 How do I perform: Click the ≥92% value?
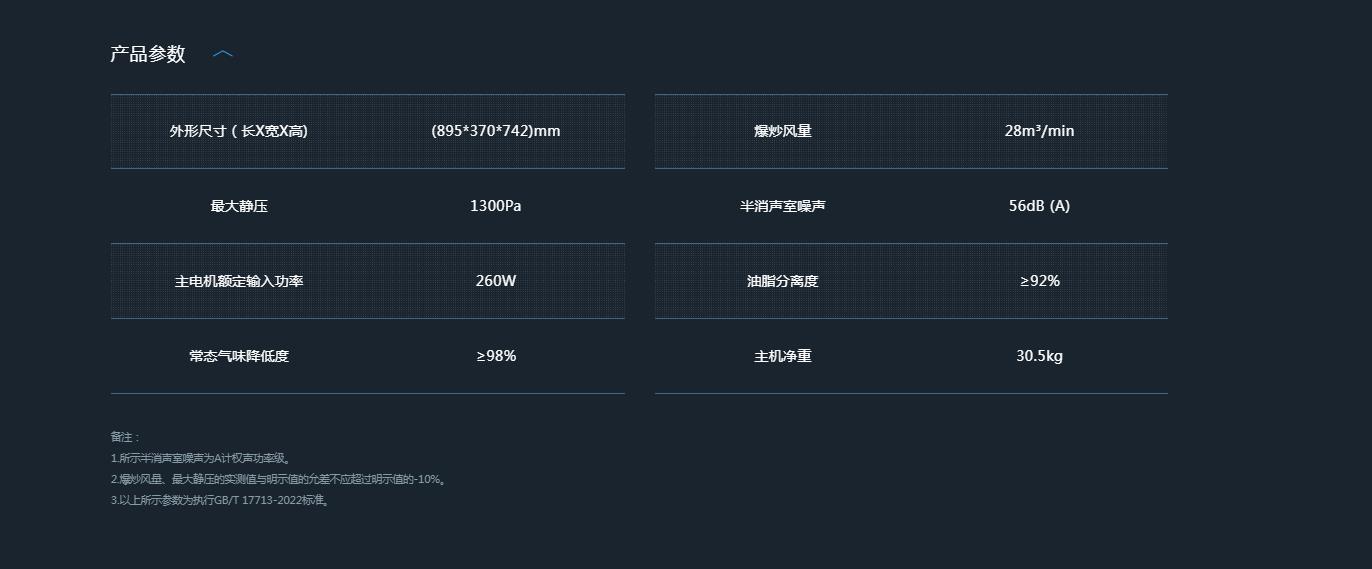click(1040, 281)
